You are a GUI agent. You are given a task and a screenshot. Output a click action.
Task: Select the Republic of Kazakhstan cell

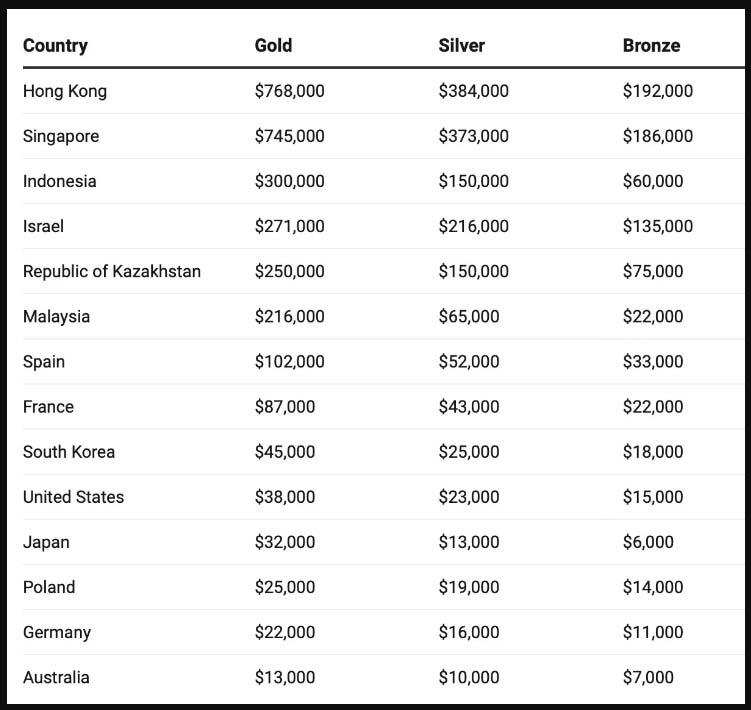[112, 271]
